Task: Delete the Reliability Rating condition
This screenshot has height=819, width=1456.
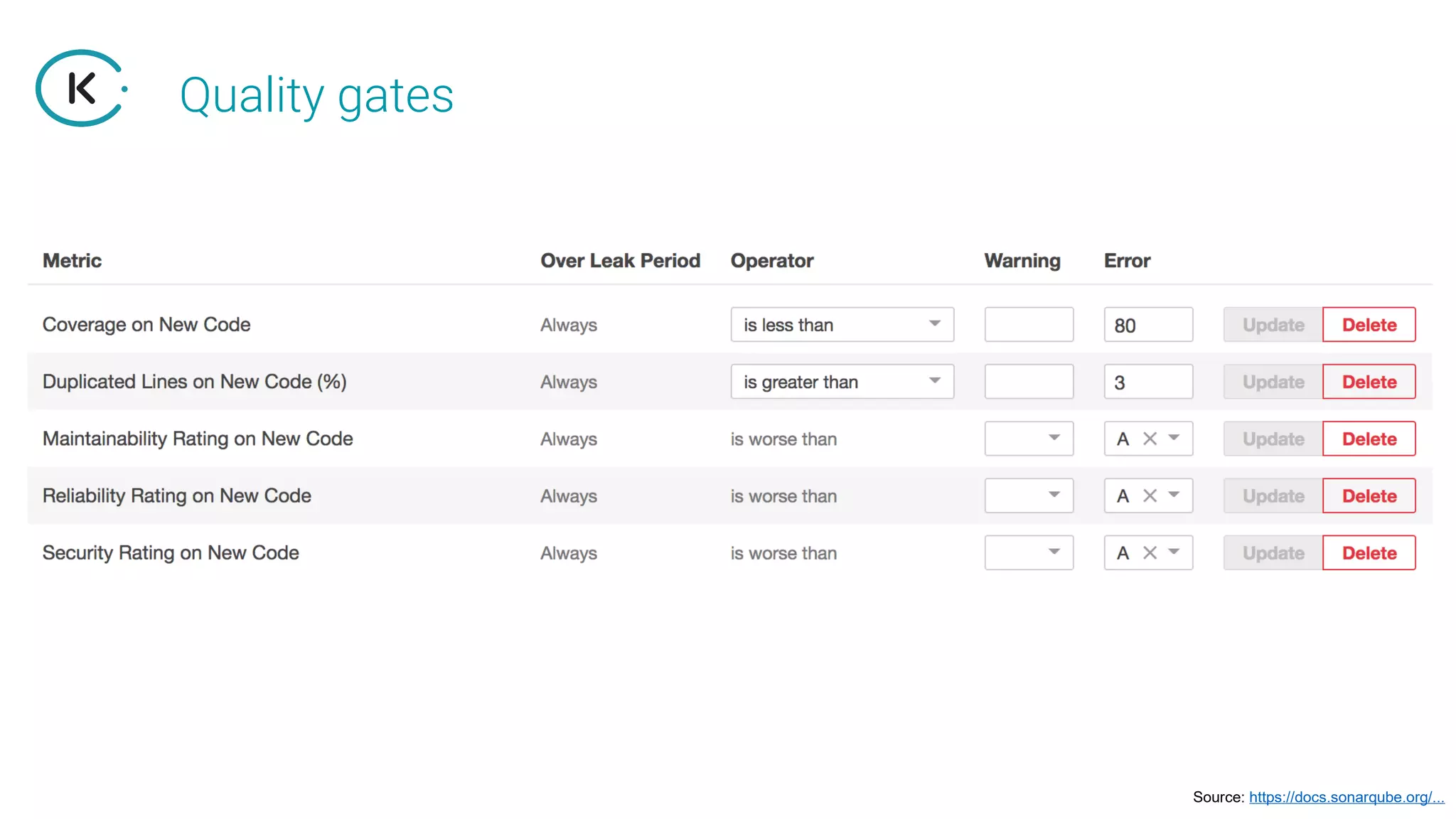Action: pyautogui.click(x=1369, y=496)
